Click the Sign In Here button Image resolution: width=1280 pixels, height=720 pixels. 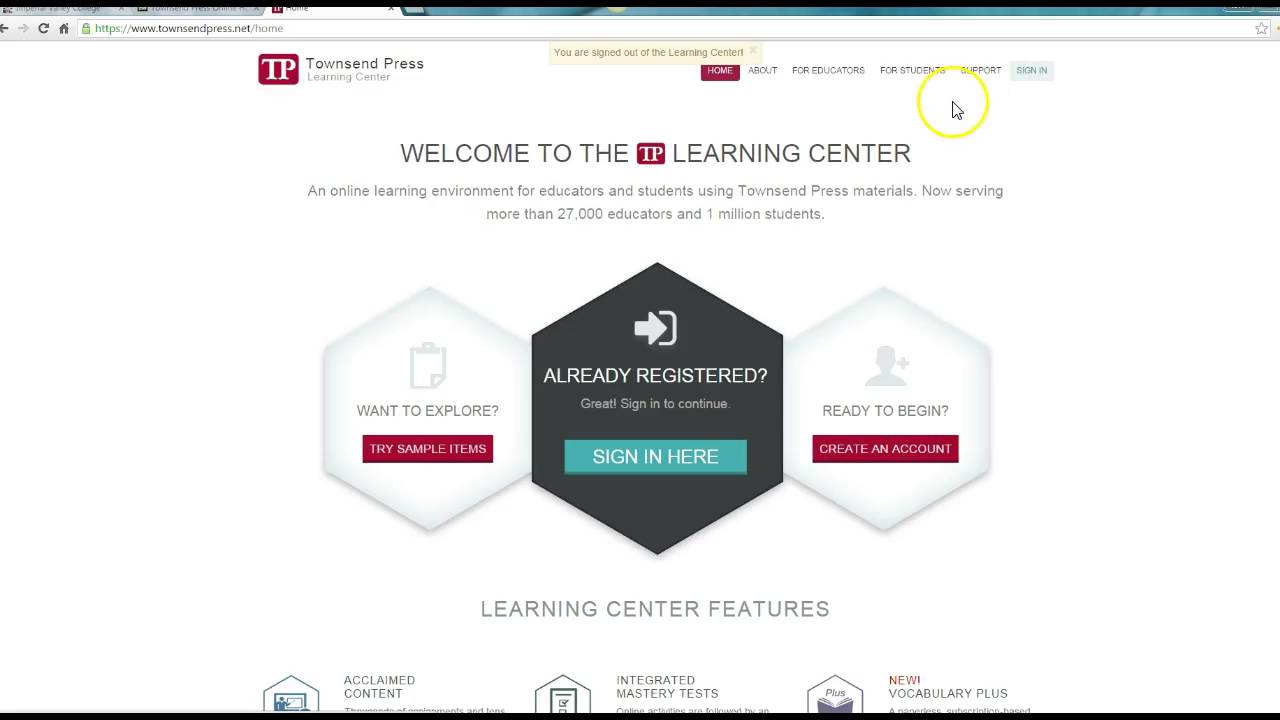(655, 457)
